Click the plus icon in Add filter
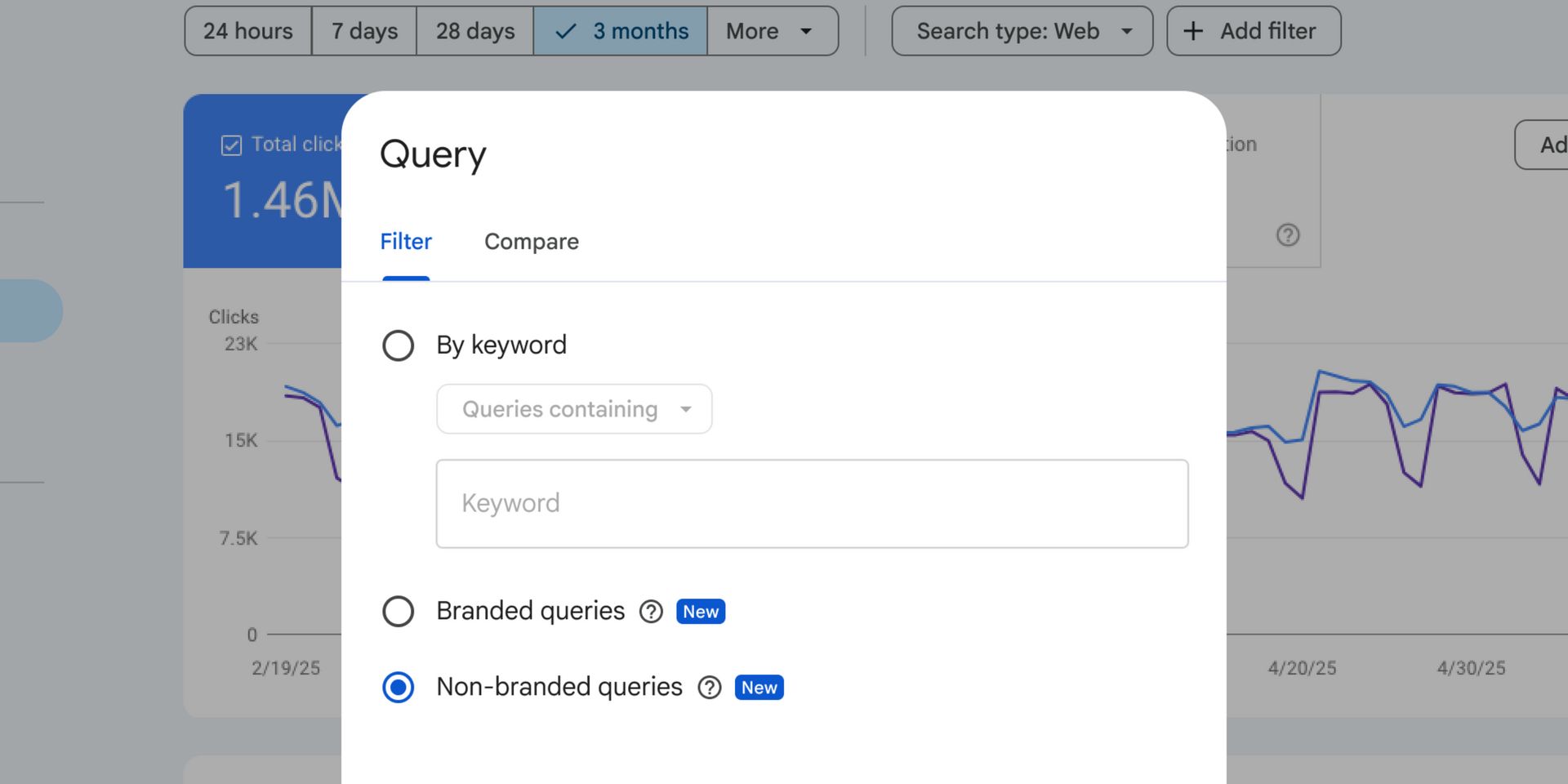The height and width of the screenshot is (784, 1568). [1193, 31]
